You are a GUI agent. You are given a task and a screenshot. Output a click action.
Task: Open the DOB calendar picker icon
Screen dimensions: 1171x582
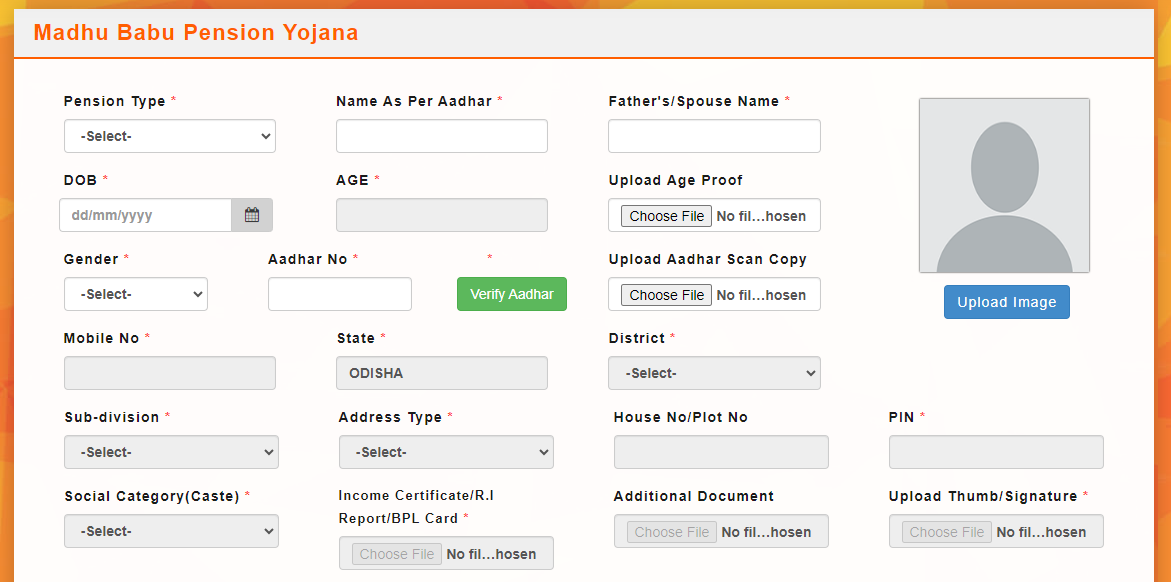point(252,215)
